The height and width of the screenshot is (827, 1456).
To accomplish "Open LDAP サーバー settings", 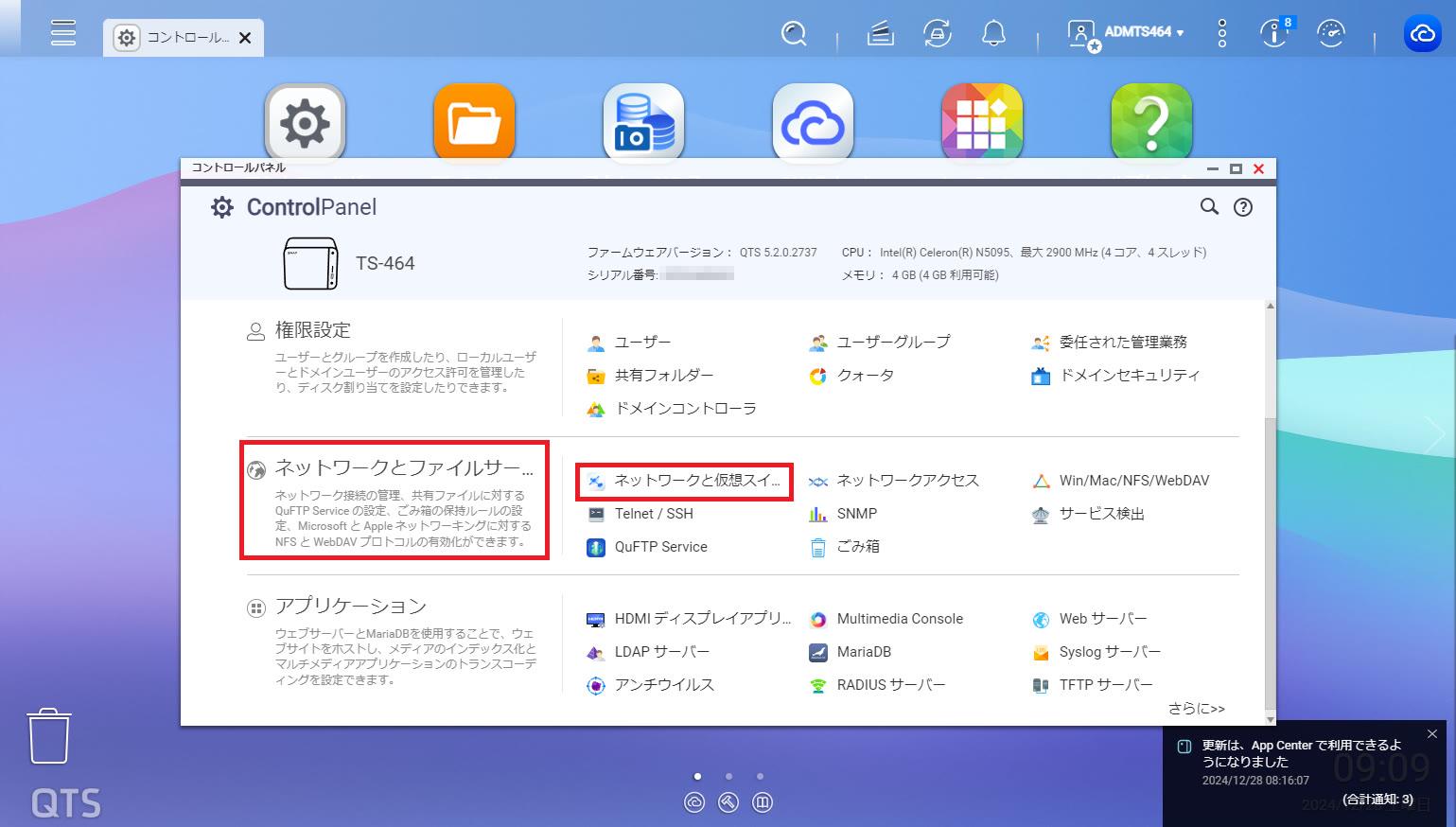I will click(x=648, y=652).
